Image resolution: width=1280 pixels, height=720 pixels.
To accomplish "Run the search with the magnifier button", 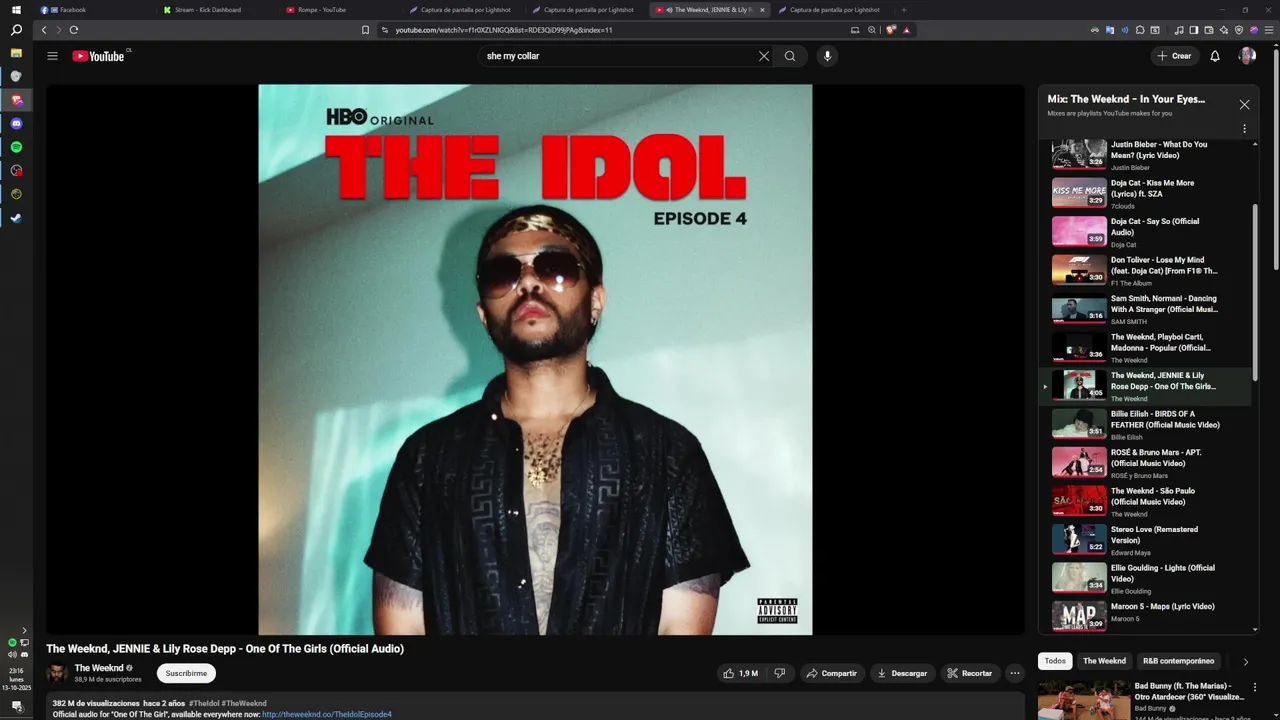I will (790, 56).
